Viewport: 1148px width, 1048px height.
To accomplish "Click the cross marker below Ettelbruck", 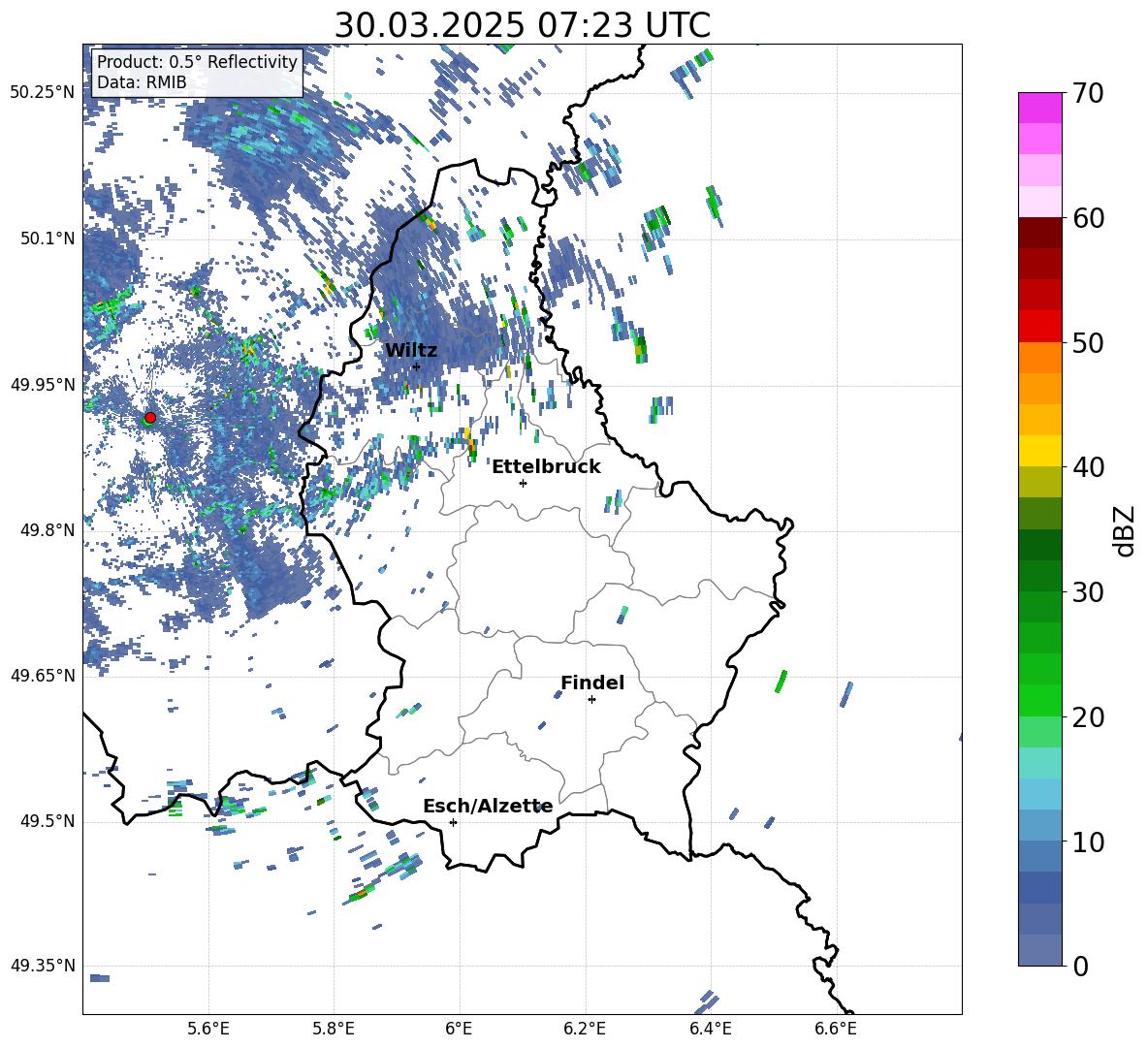I will 523,483.
